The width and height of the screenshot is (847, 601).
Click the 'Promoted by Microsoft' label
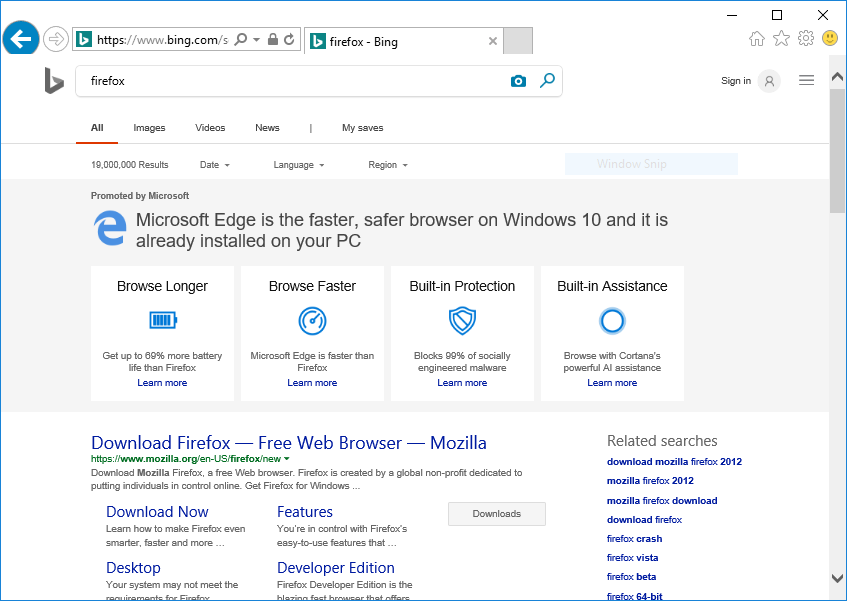pyautogui.click(x=140, y=196)
